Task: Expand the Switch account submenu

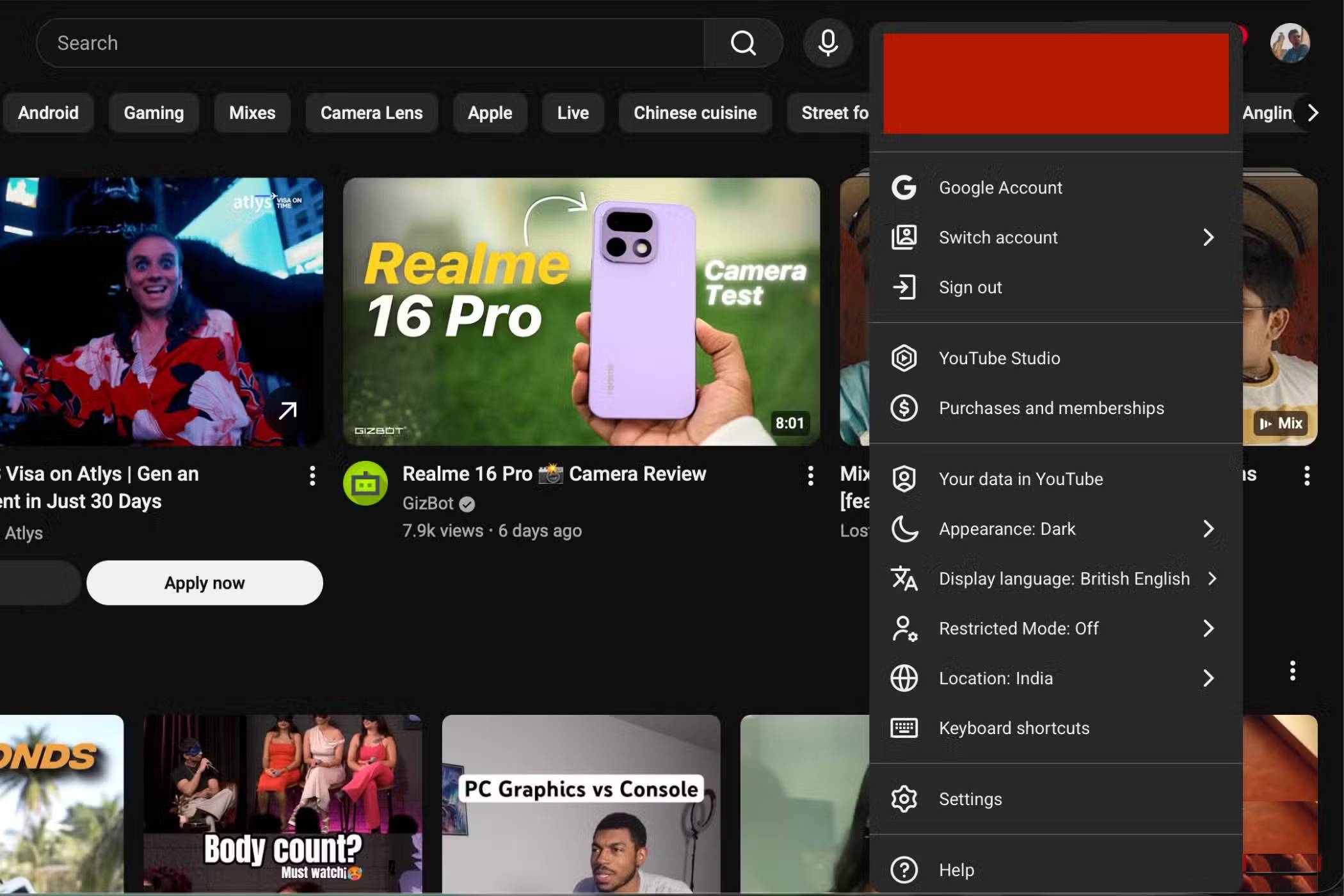Action: pos(1208,237)
